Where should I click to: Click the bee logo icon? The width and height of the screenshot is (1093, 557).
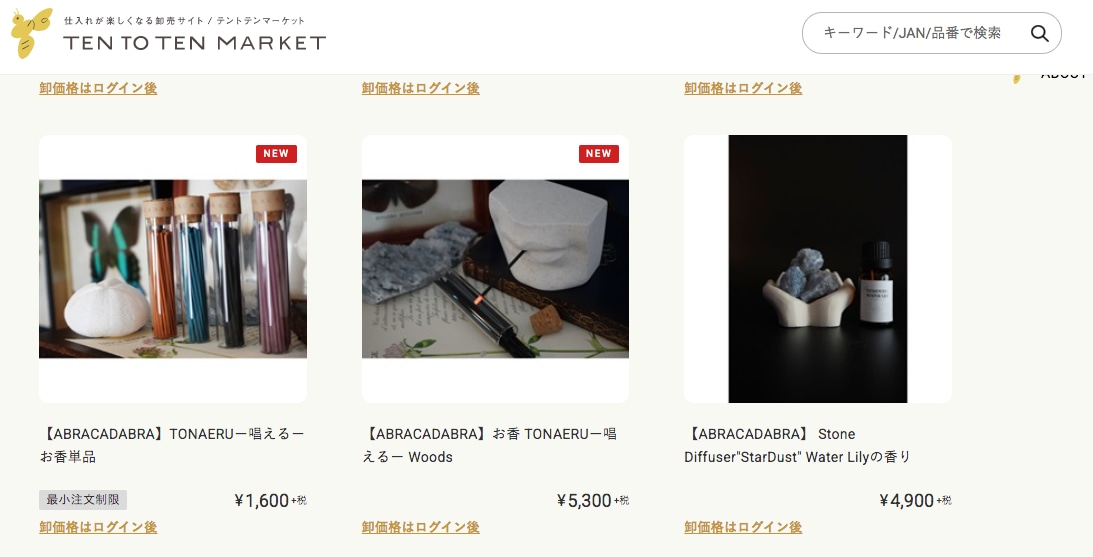point(32,33)
